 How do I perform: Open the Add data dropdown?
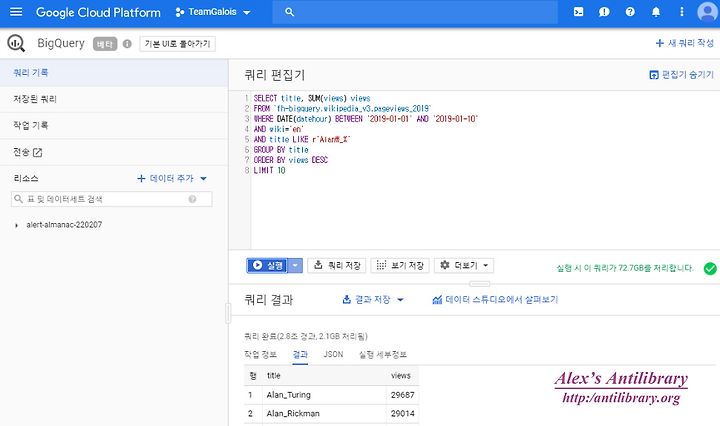pos(172,178)
